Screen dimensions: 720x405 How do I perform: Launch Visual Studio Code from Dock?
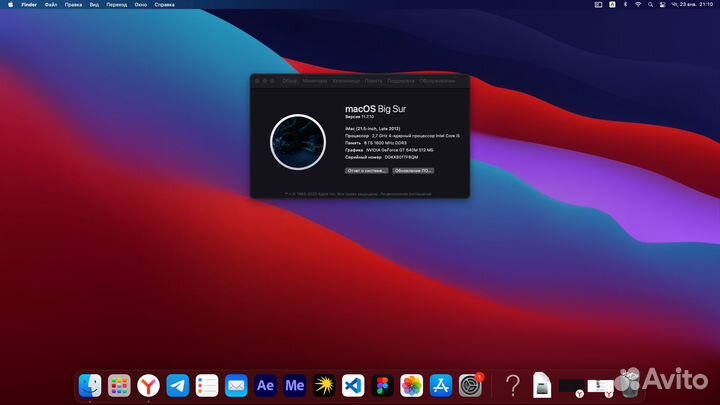click(x=353, y=385)
